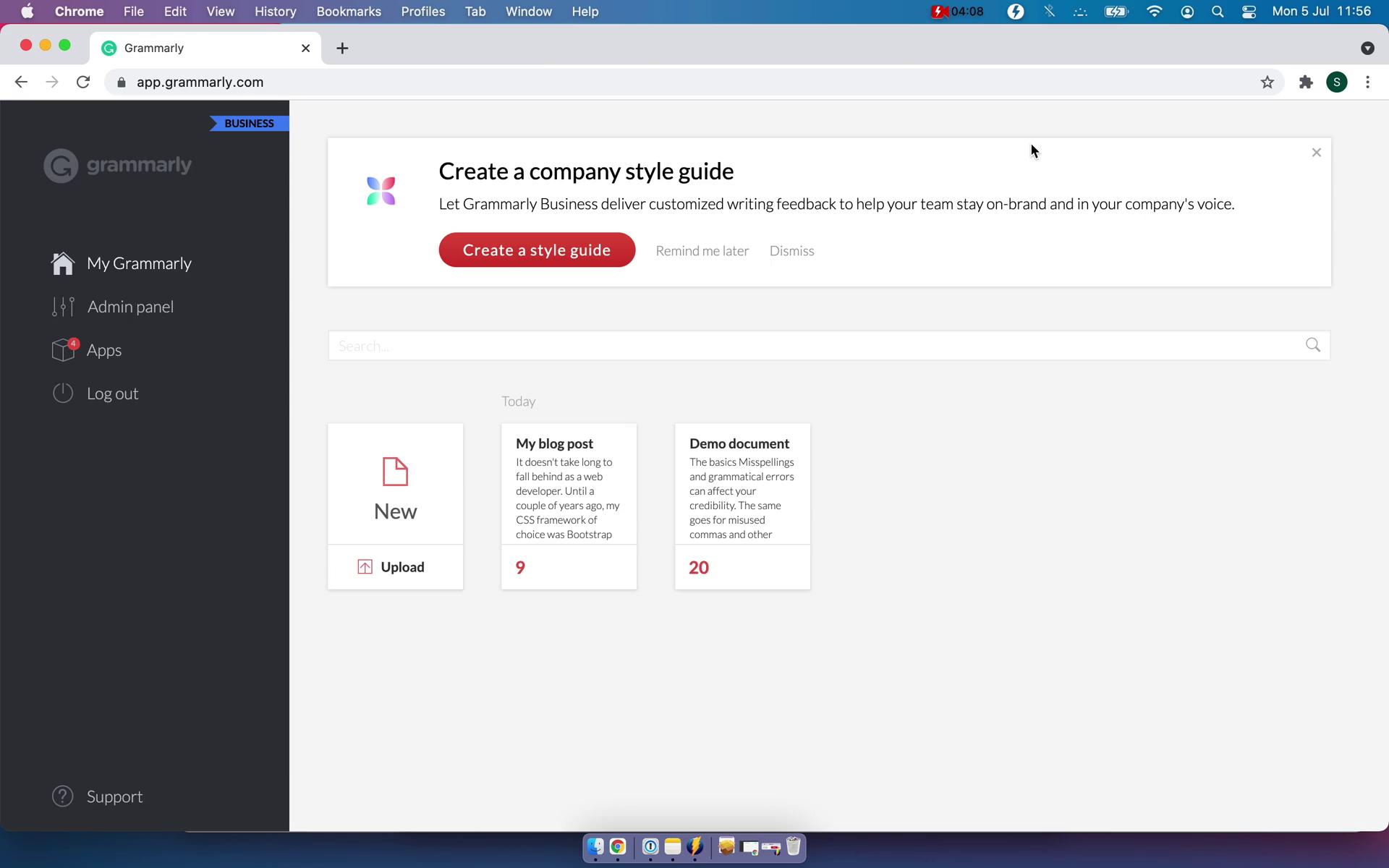Click the bookmark star icon in address bar

tap(1267, 82)
